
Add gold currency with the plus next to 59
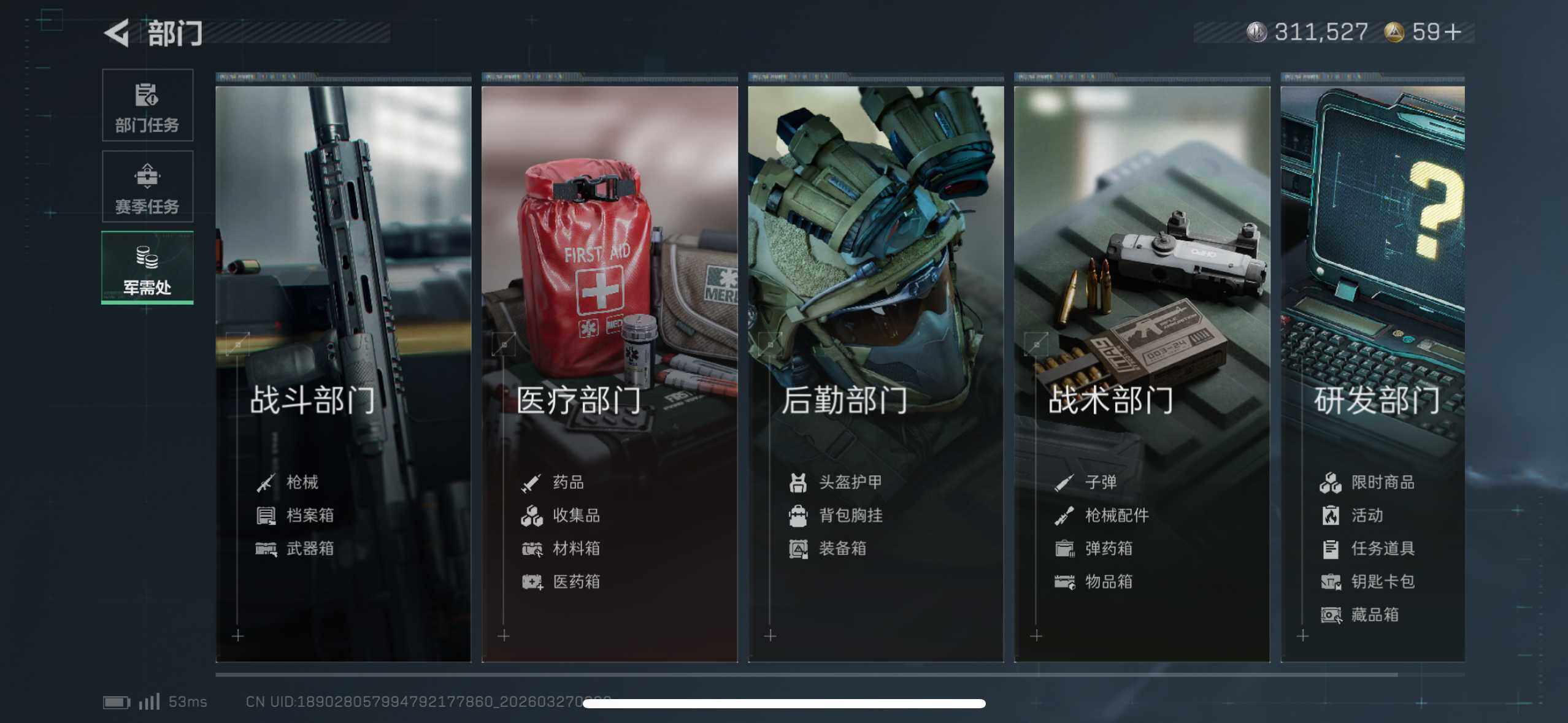tap(1451, 32)
